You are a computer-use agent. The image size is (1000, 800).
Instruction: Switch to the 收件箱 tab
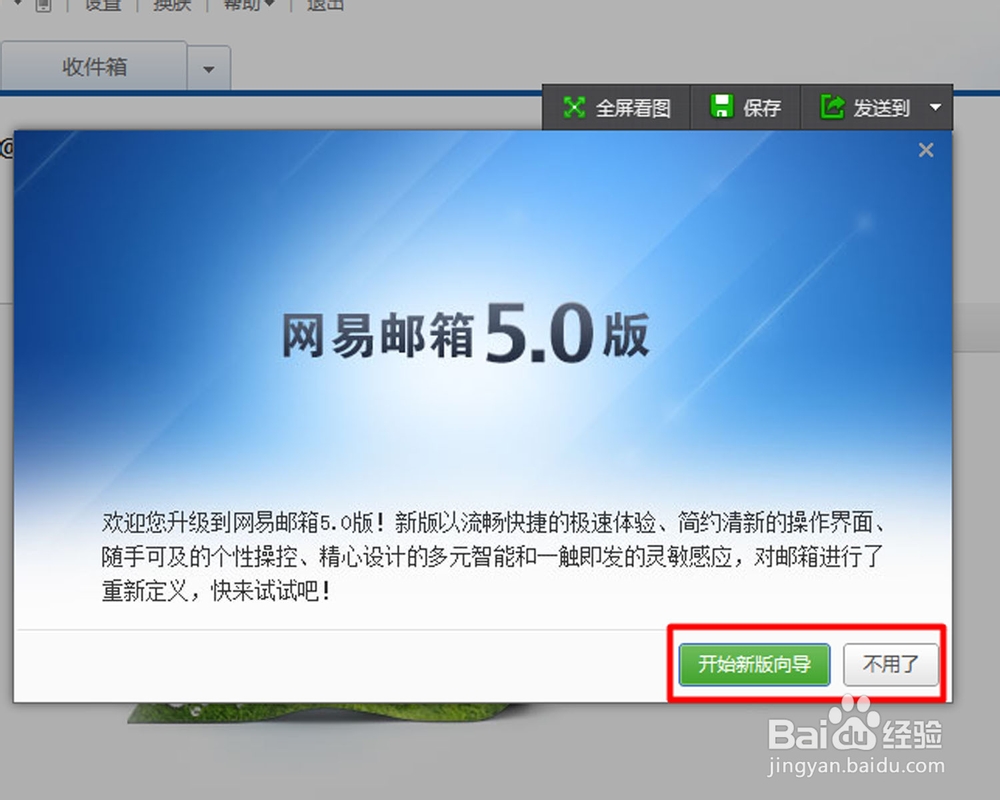click(x=94, y=66)
